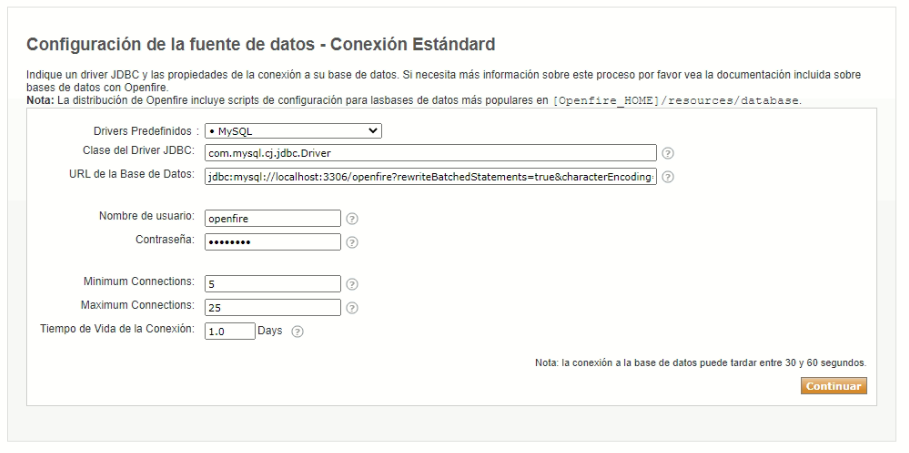
Task: Focus the Minimum Connections input
Action: pos(272,284)
